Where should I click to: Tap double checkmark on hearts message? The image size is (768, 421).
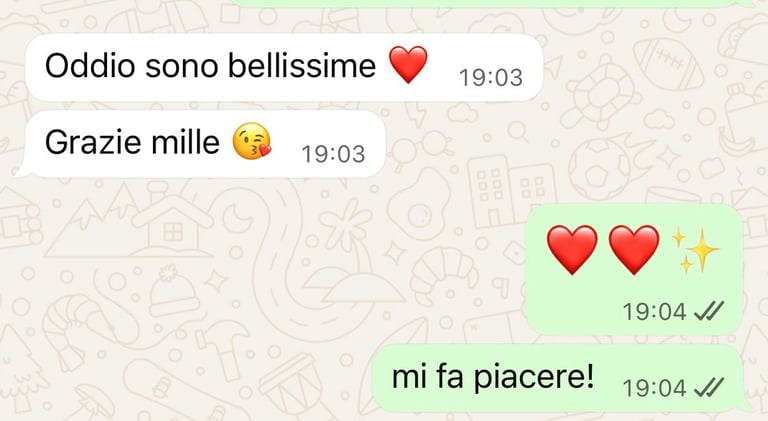coord(709,311)
